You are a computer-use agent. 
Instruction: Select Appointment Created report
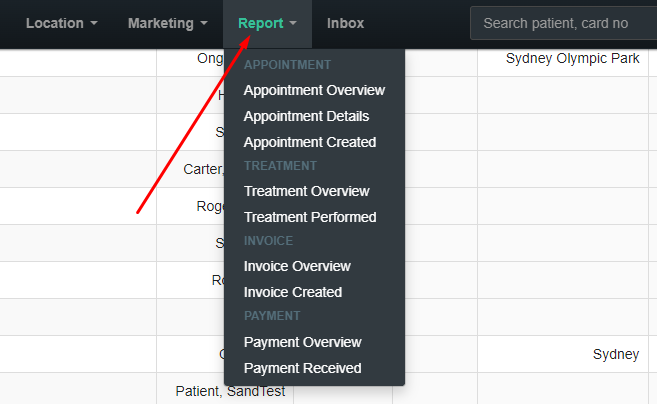pyautogui.click(x=310, y=142)
